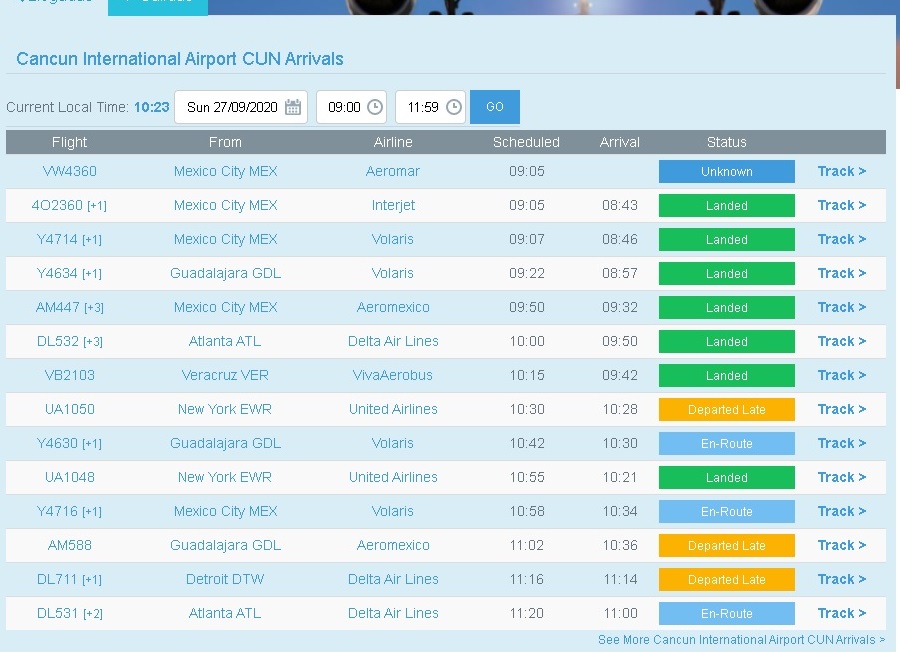Click Departed Late status for AM588
The width and height of the screenshot is (900, 652).
coord(726,545)
